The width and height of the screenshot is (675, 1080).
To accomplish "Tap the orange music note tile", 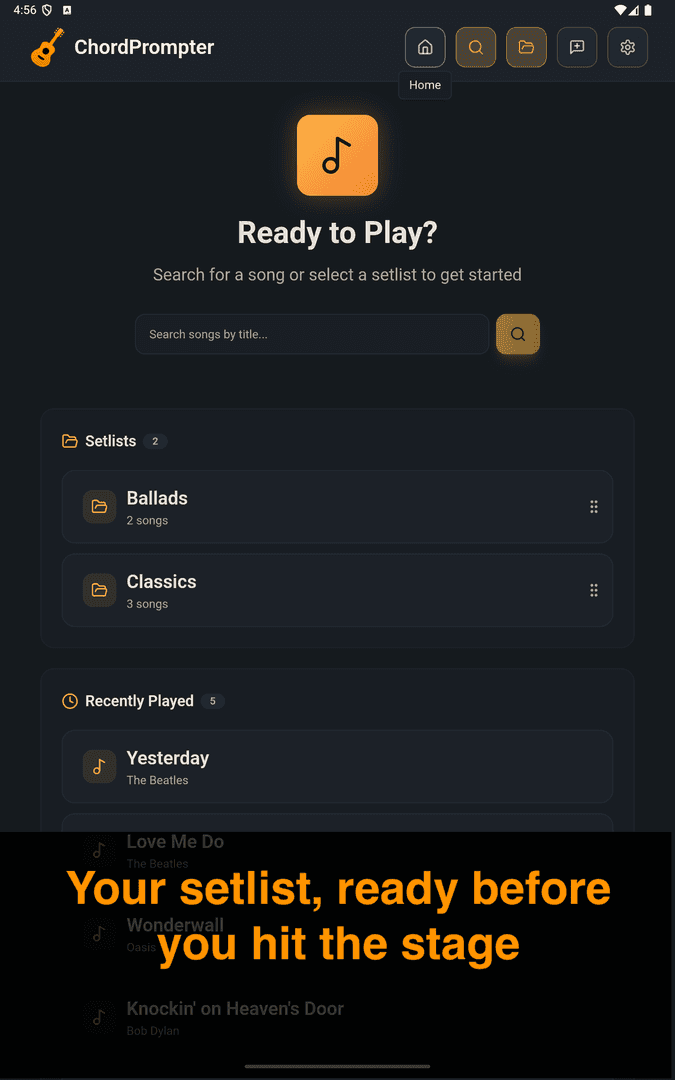I will pyautogui.click(x=338, y=155).
